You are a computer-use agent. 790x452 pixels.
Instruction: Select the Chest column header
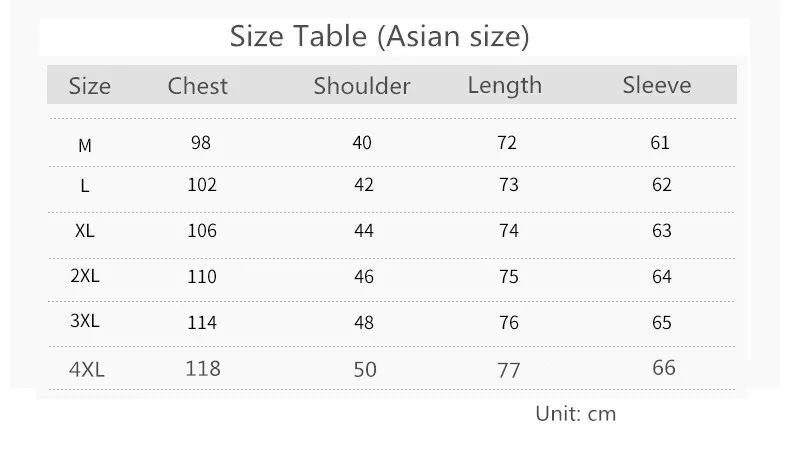point(198,86)
